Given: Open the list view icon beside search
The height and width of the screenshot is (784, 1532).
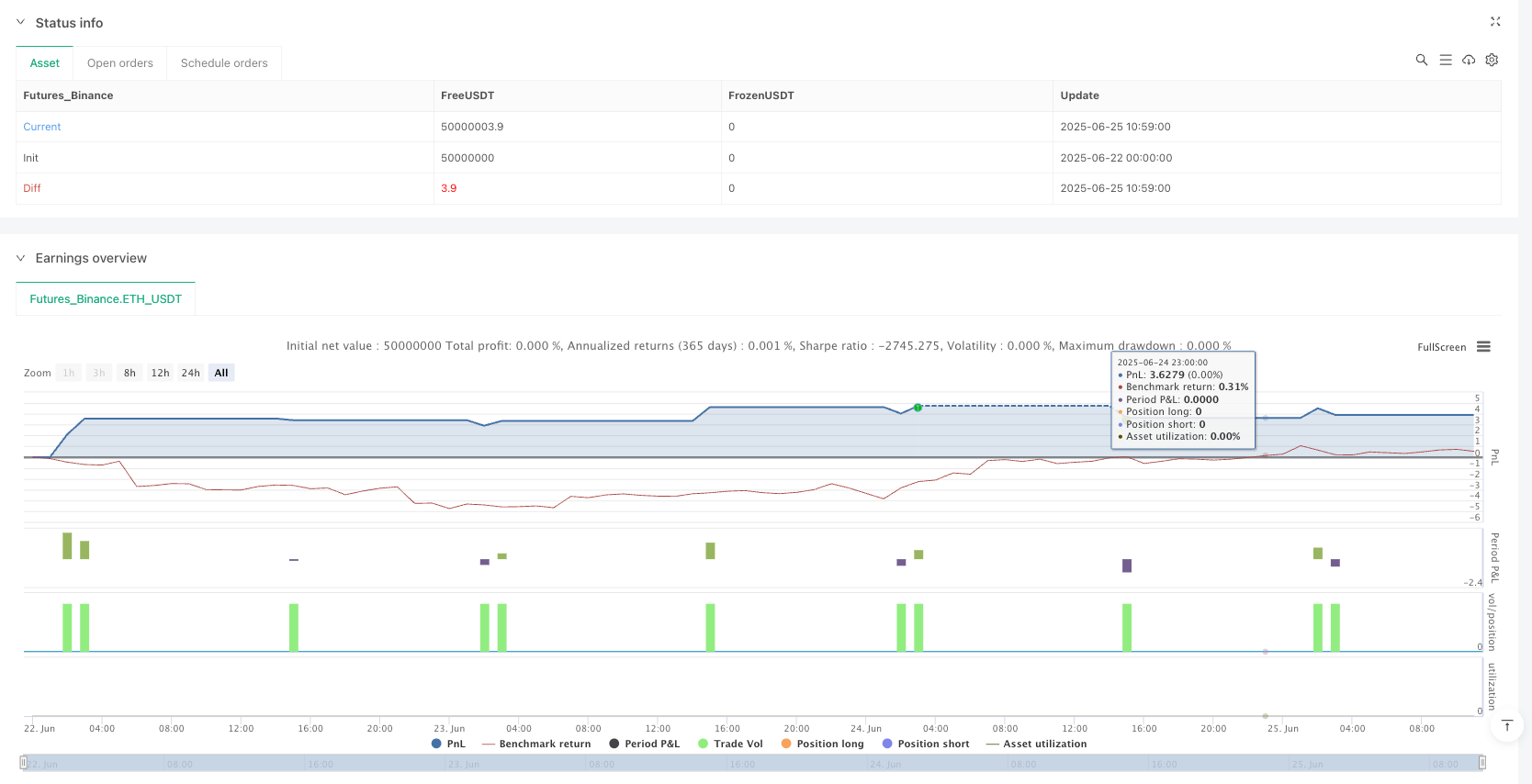Looking at the screenshot, I should (1445, 60).
